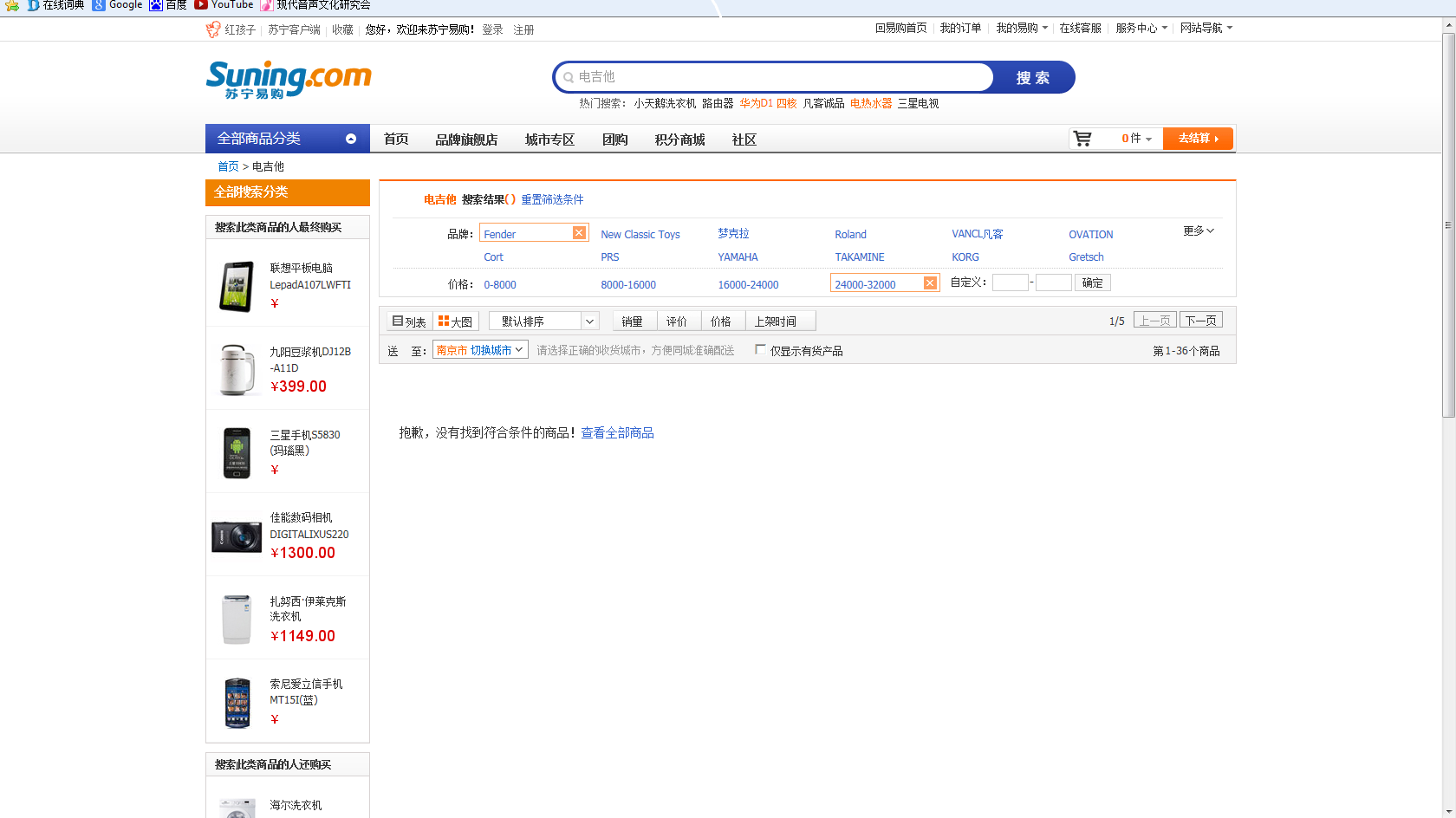The height and width of the screenshot is (818, 1456).
Task: Filter by price range 0-8000
Action: pyautogui.click(x=499, y=284)
